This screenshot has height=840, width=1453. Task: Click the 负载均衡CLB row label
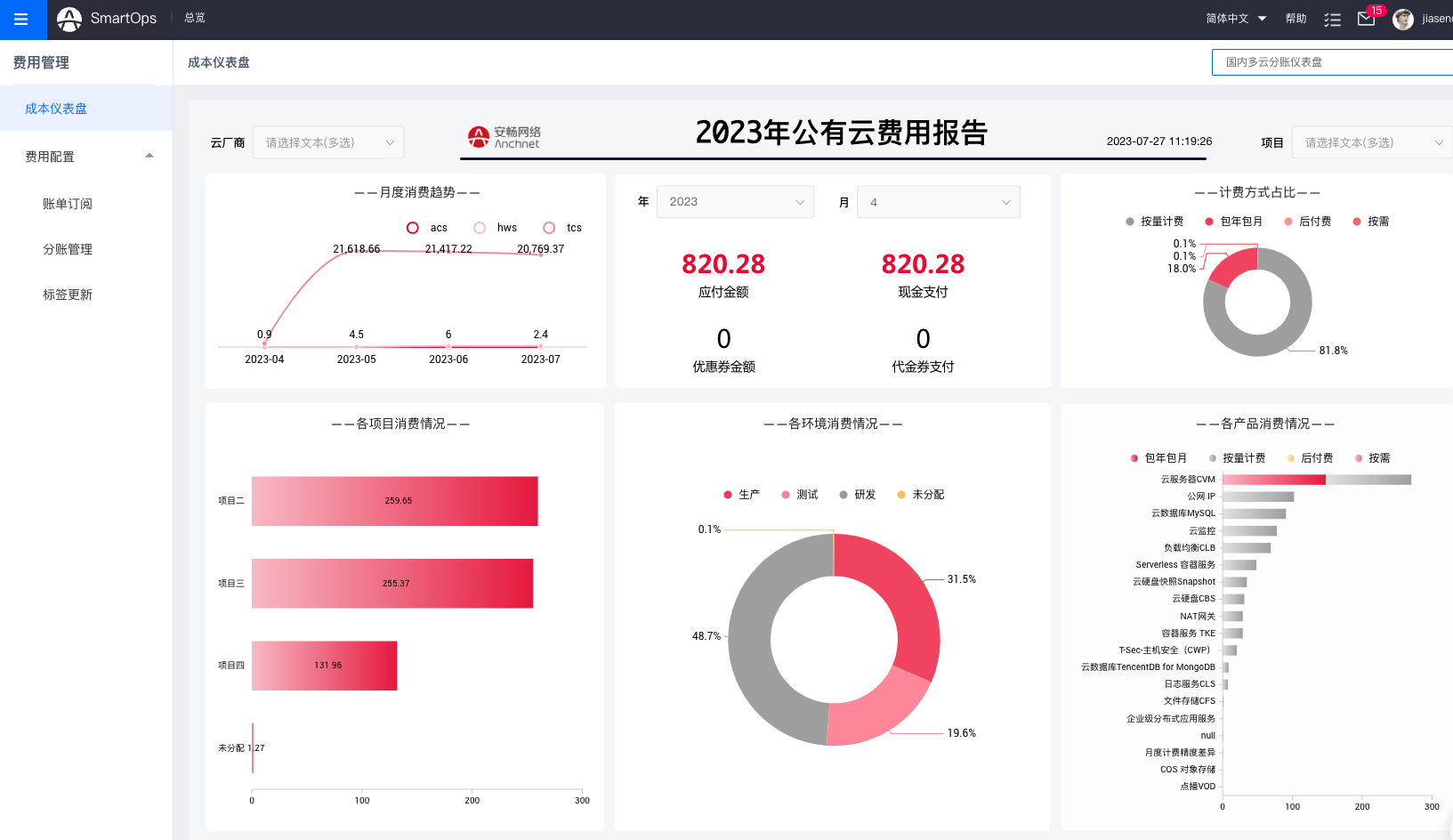[1190, 548]
